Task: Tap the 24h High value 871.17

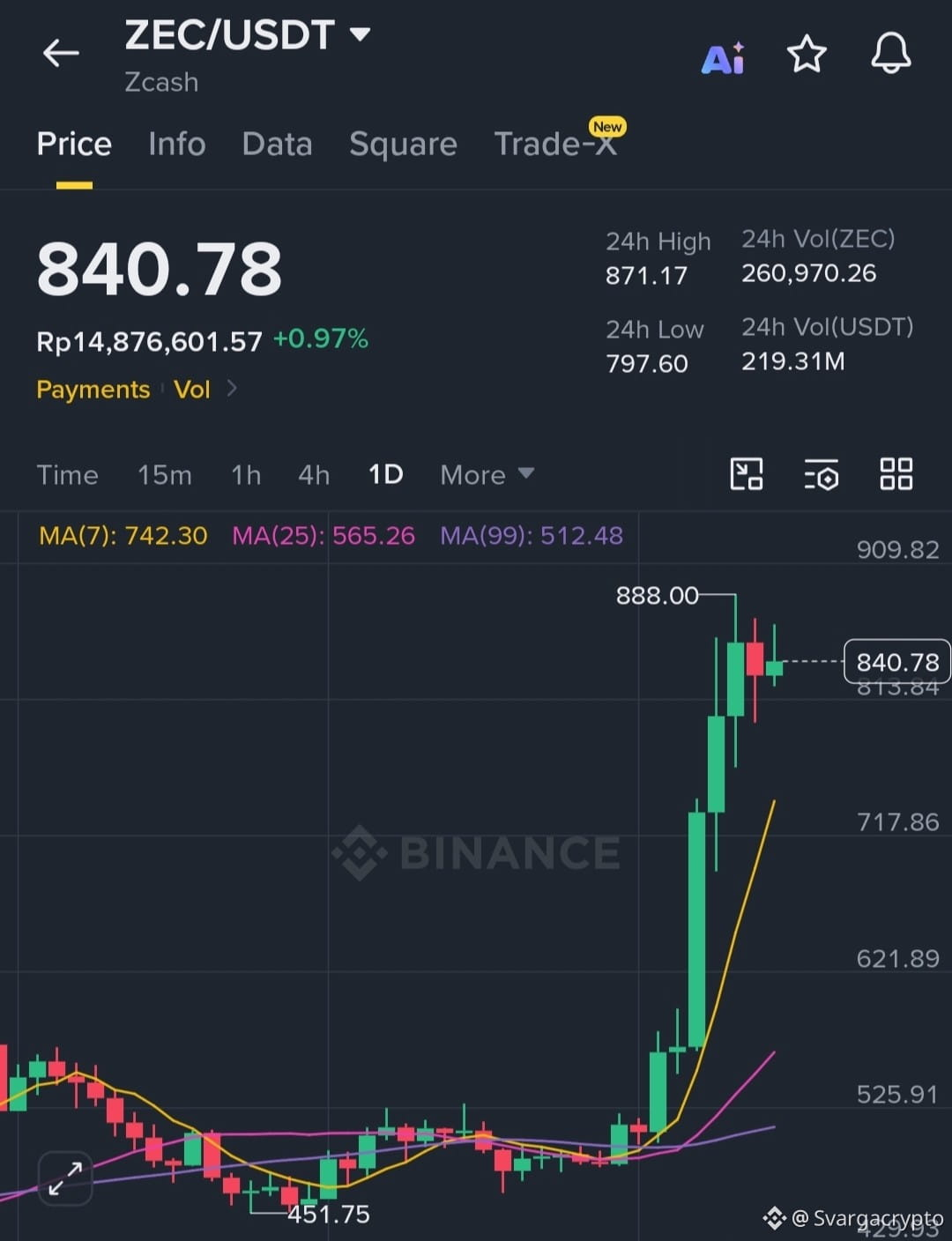Action: pos(646,276)
